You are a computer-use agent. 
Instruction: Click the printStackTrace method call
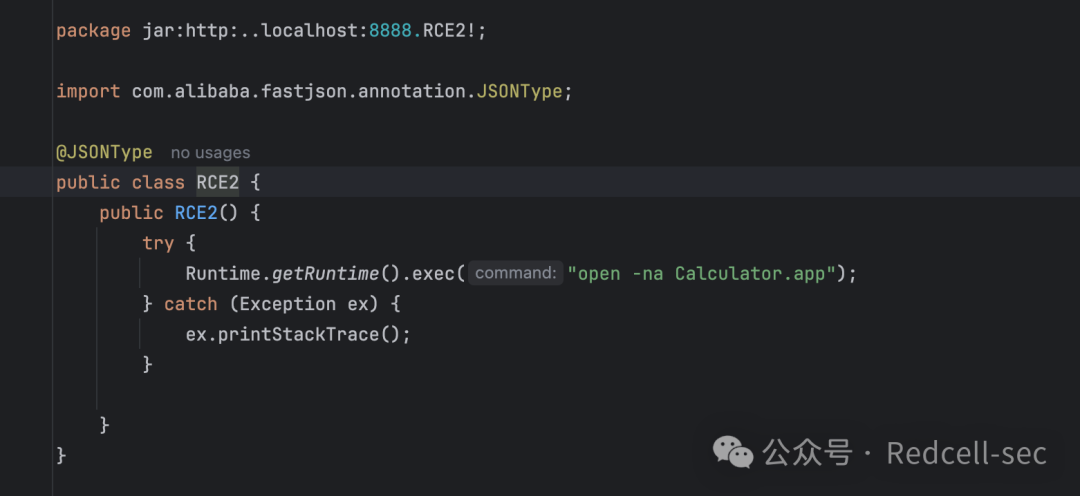303,334
